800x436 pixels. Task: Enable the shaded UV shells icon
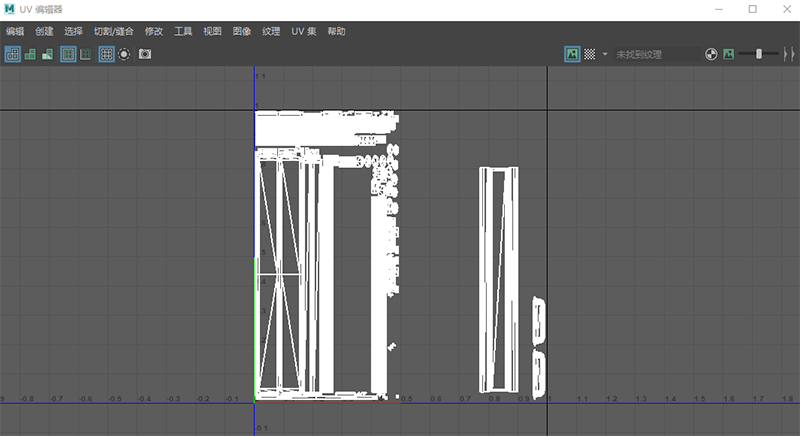(30, 54)
